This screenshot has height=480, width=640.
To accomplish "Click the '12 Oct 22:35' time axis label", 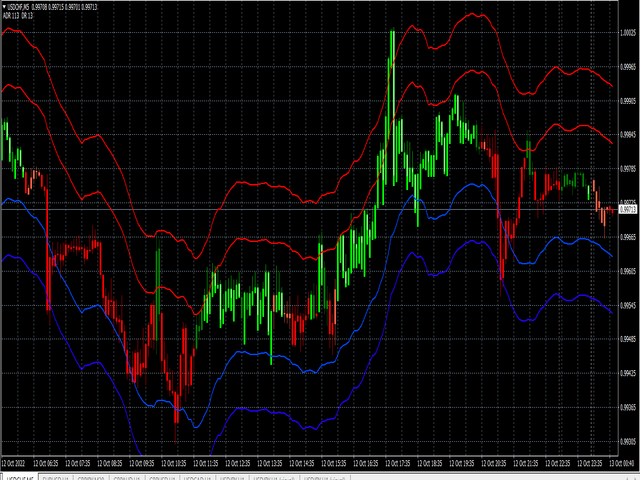I will pyautogui.click(x=558, y=463).
